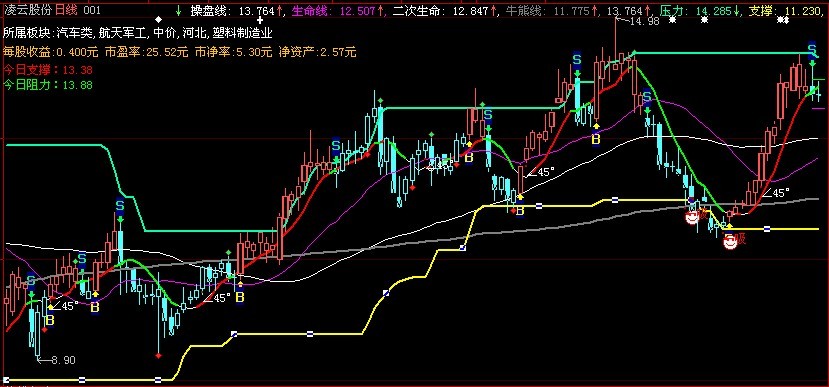Click the green down arrow after 压力 14.285
This screenshot has height=387, width=829.
point(736,10)
